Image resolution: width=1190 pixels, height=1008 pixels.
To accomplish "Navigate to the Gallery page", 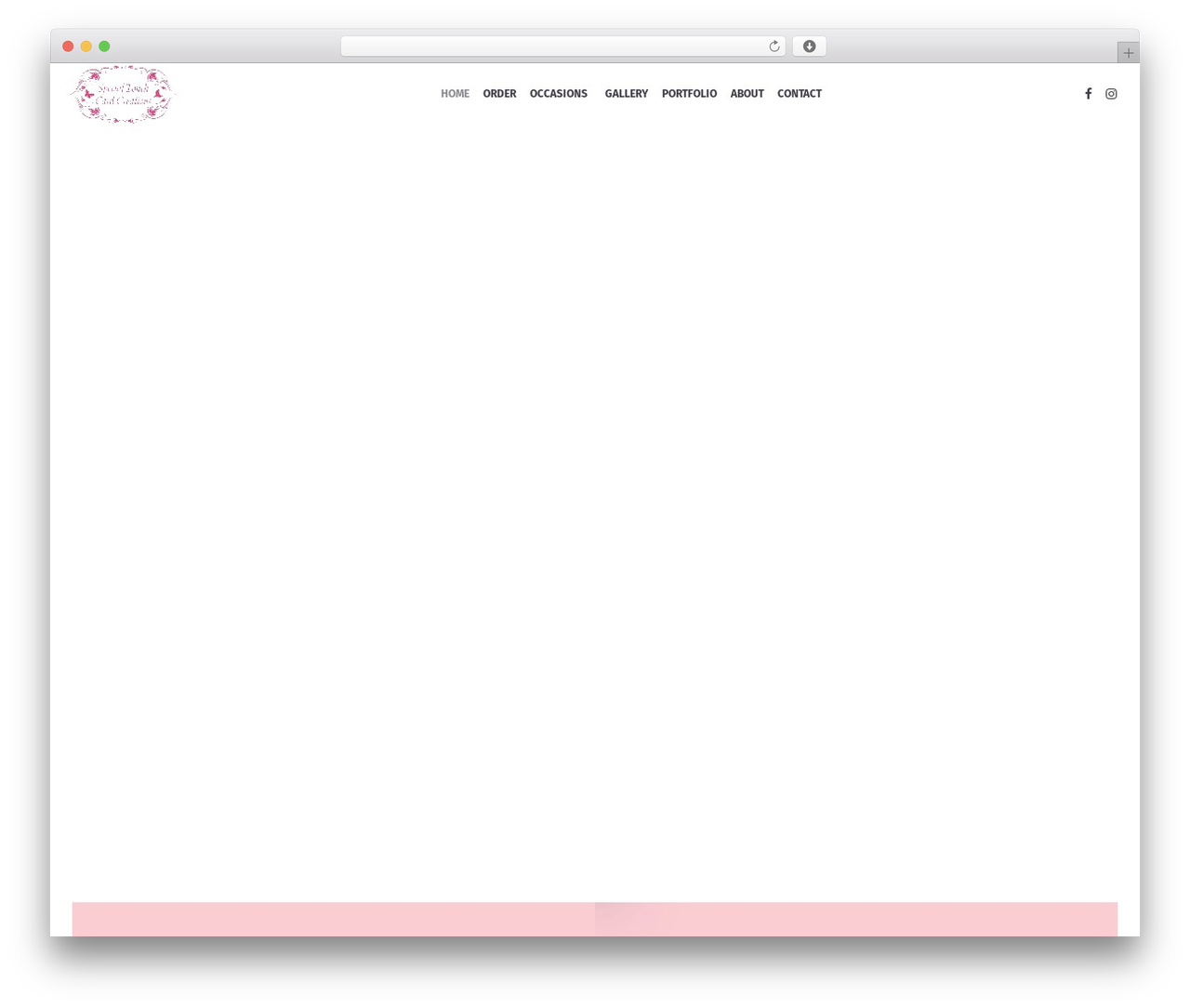I will [x=626, y=94].
